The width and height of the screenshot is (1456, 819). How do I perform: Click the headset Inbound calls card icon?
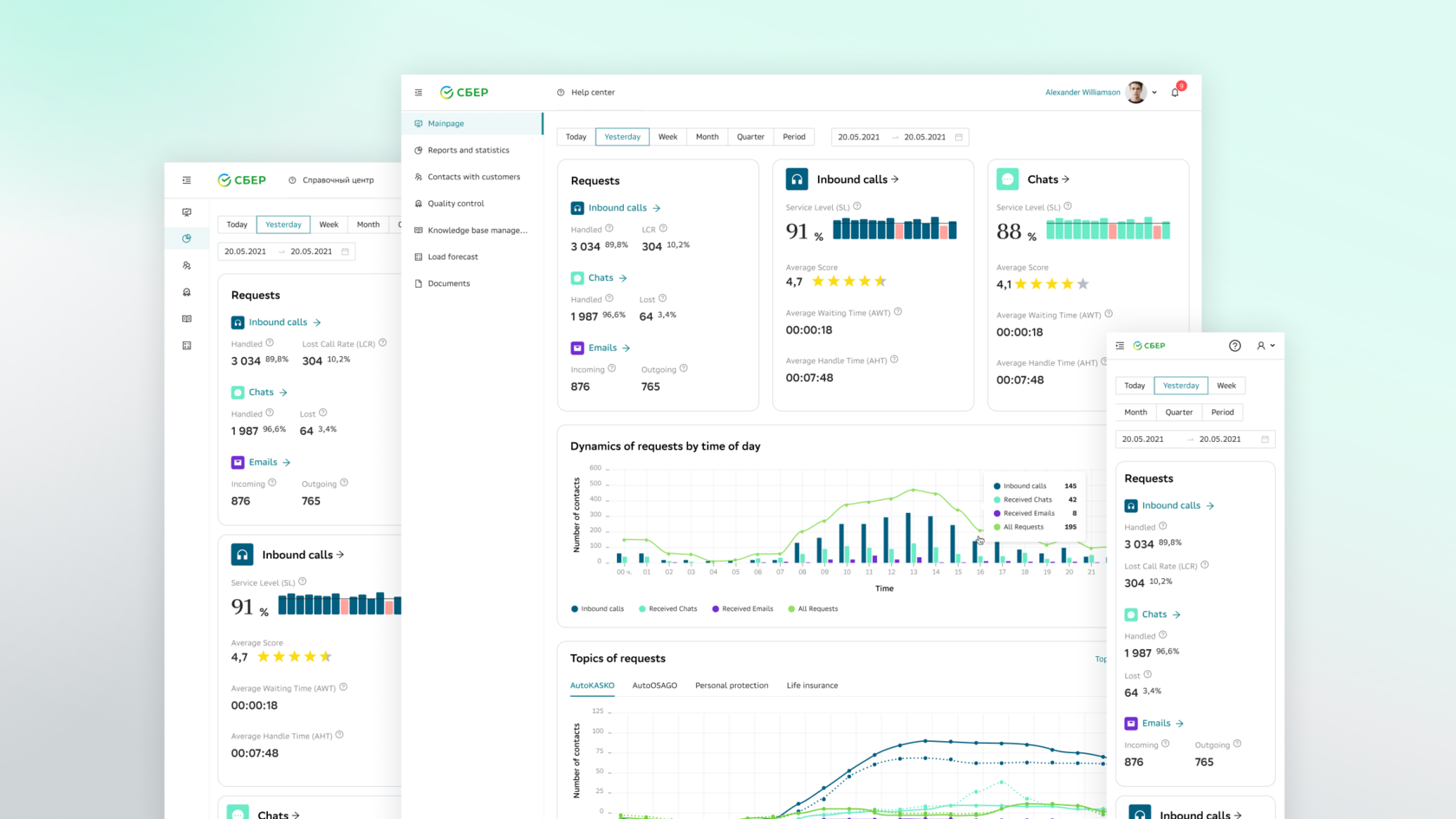[796, 179]
